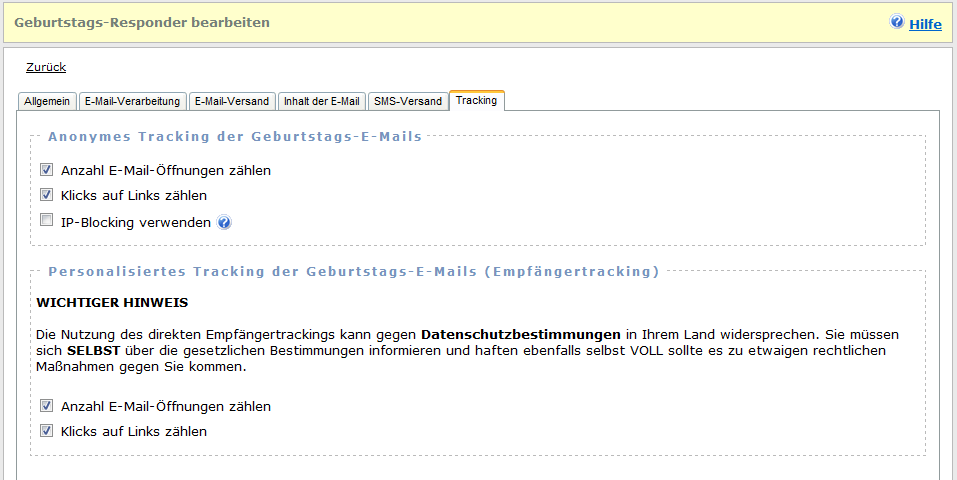This screenshot has height=480, width=957.
Task: Uncheck anonymous Klicks auf Links zählen checkbox
Action: click(47, 195)
